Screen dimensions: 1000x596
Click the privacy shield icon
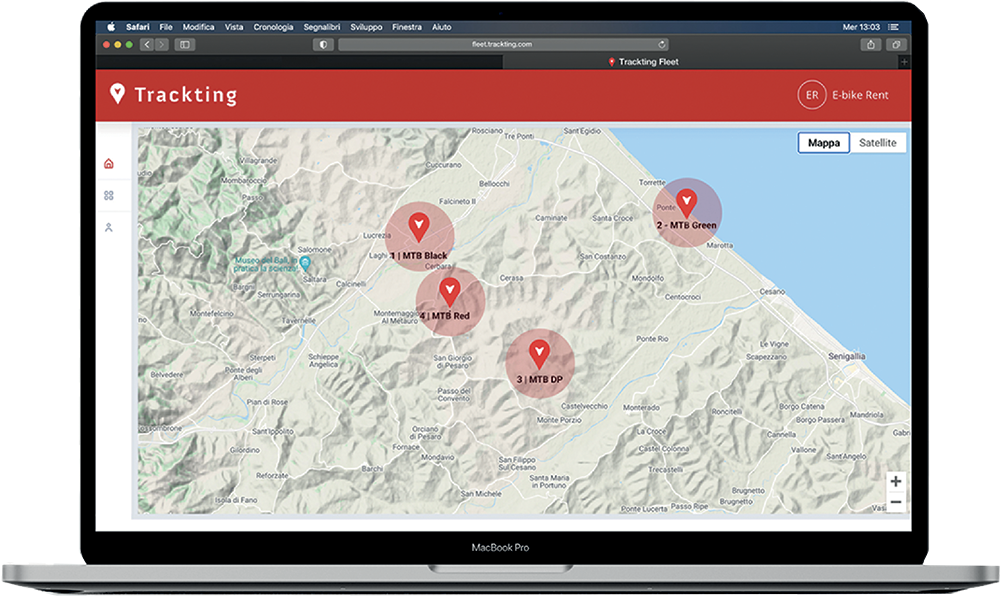click(323, 45)
